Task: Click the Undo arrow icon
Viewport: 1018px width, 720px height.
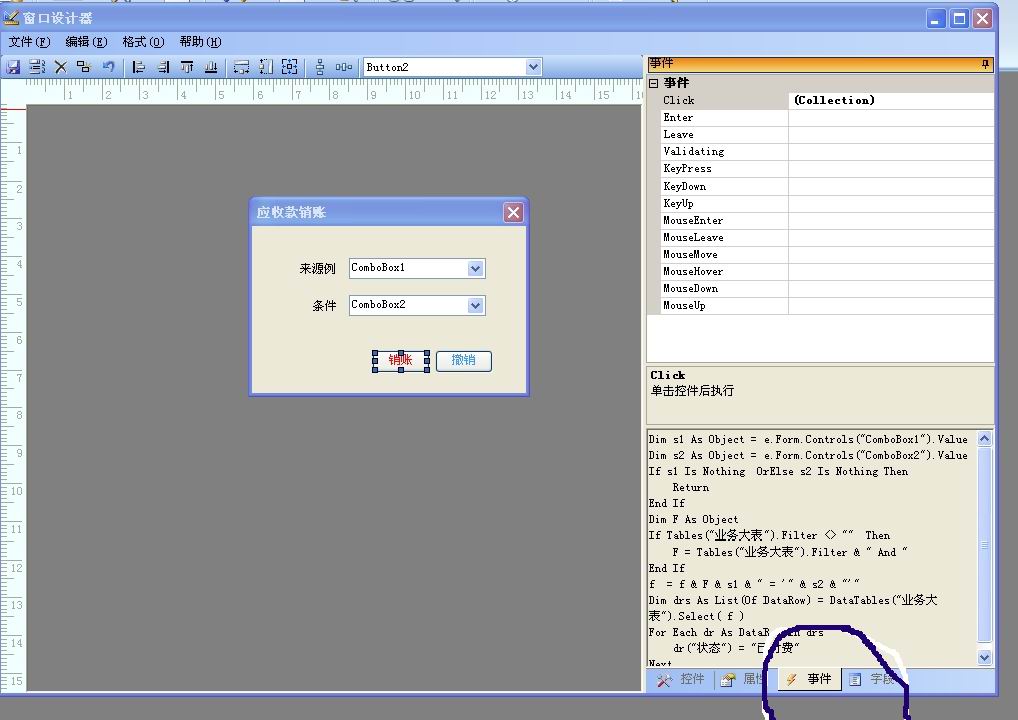Action: click(x=108, y=67)
